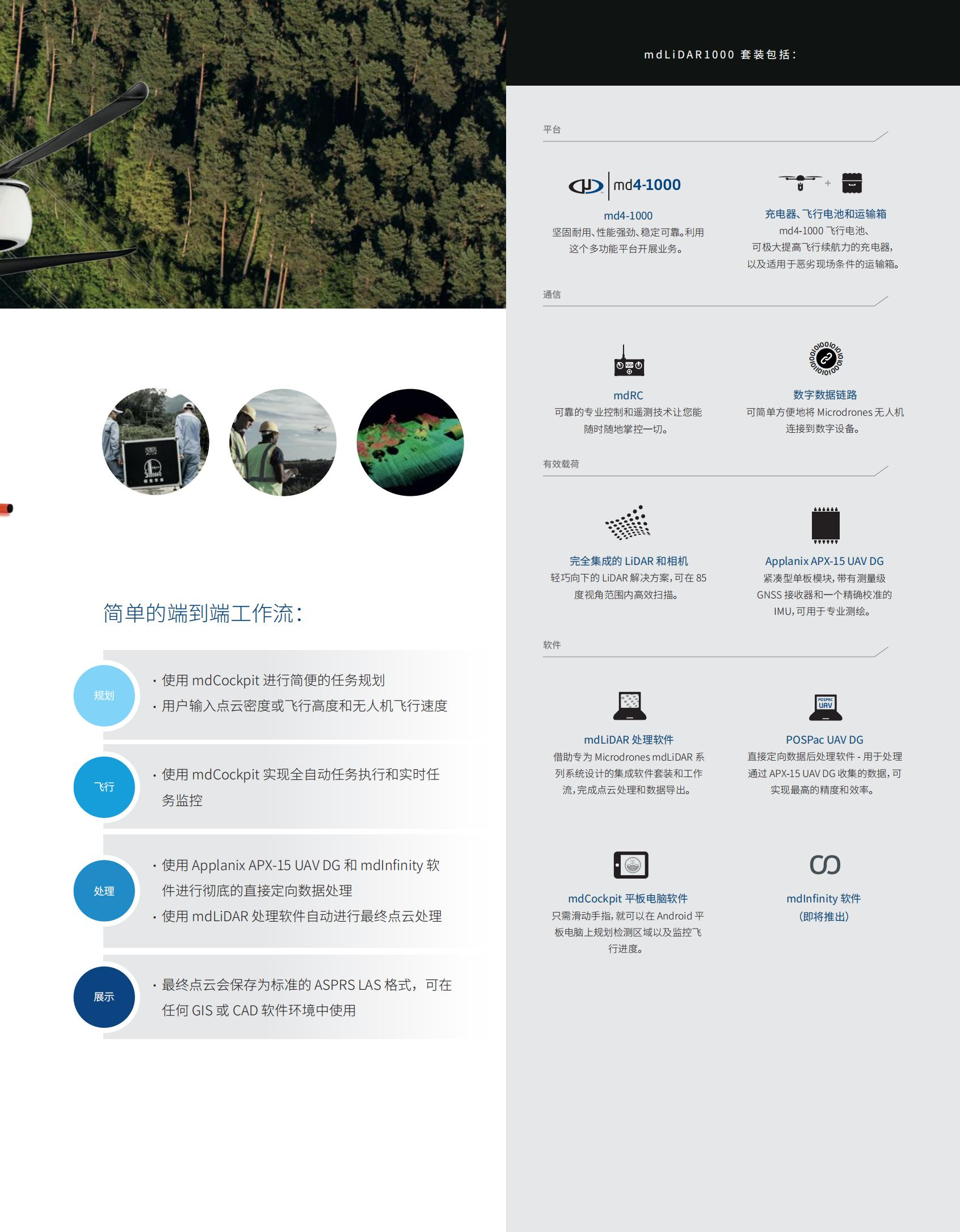Click the LiDAR point cloud dots icon
960x1232 pixels.
[628, 522]
